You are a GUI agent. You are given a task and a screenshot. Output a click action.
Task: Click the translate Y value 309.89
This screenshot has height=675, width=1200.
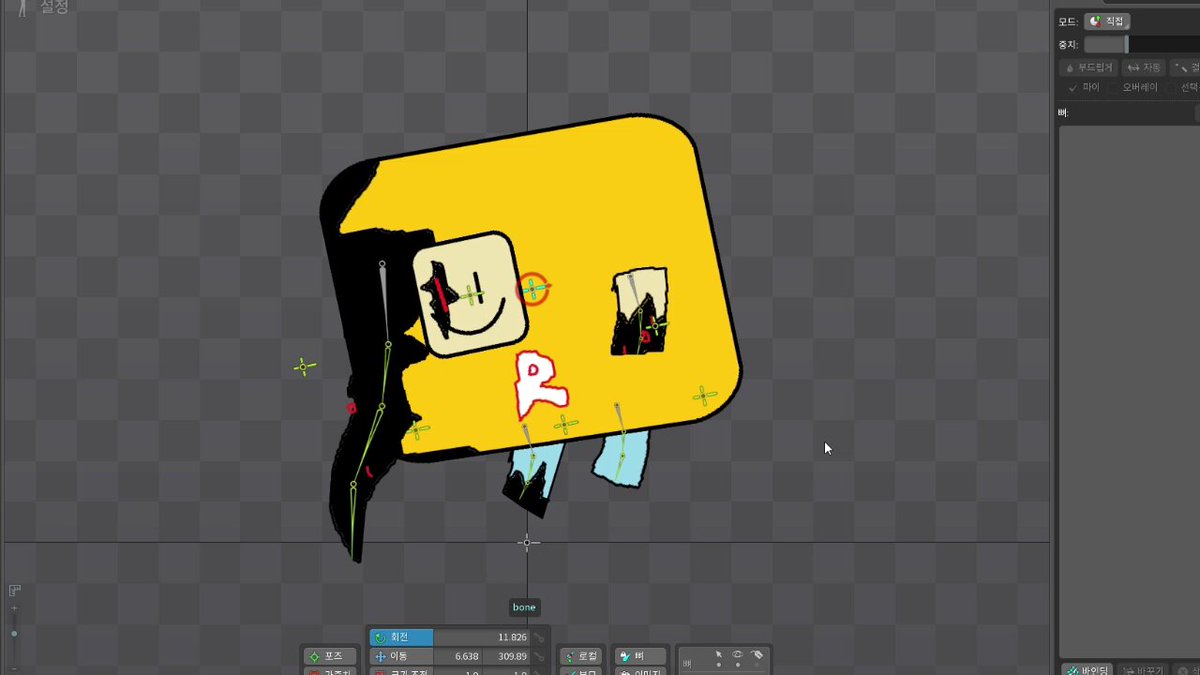click(506, 656)
